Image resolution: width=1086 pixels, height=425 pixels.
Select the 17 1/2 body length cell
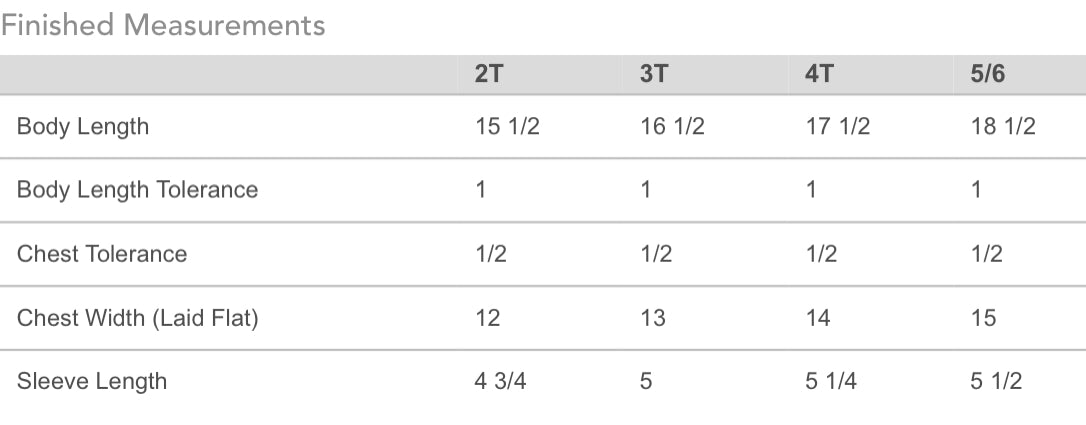coord(837,127)
